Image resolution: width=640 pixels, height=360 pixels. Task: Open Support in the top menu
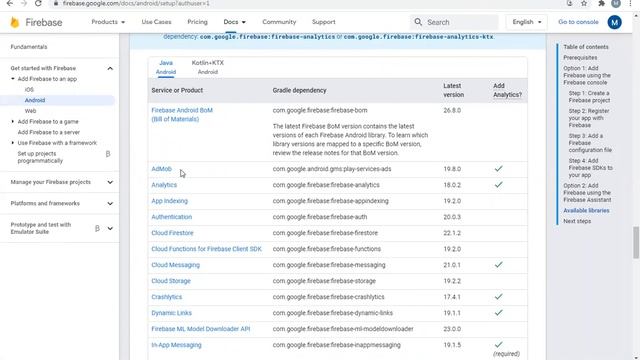point(324,22)
